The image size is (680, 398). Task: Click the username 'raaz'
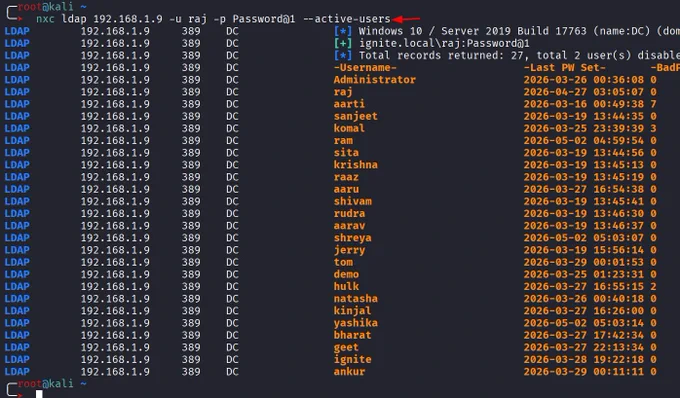[x=346, y=177]
